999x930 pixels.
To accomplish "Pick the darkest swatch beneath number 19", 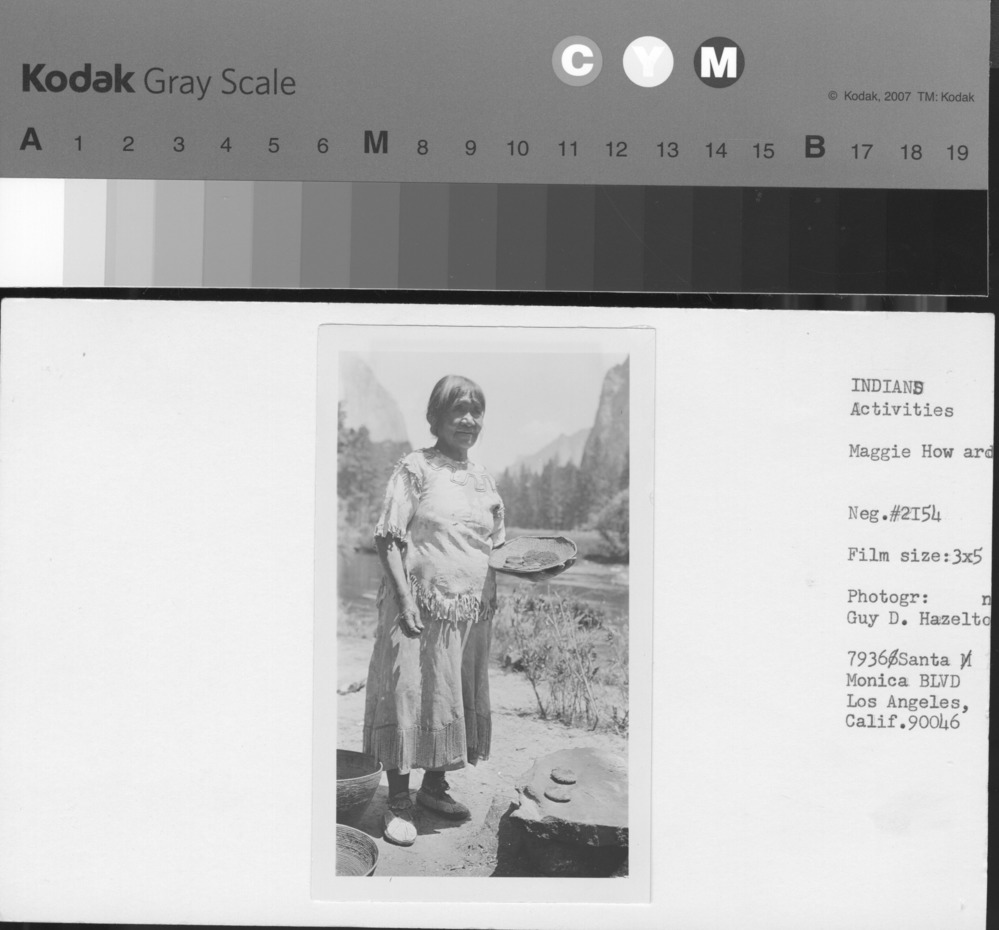I will tap(960, 240).
